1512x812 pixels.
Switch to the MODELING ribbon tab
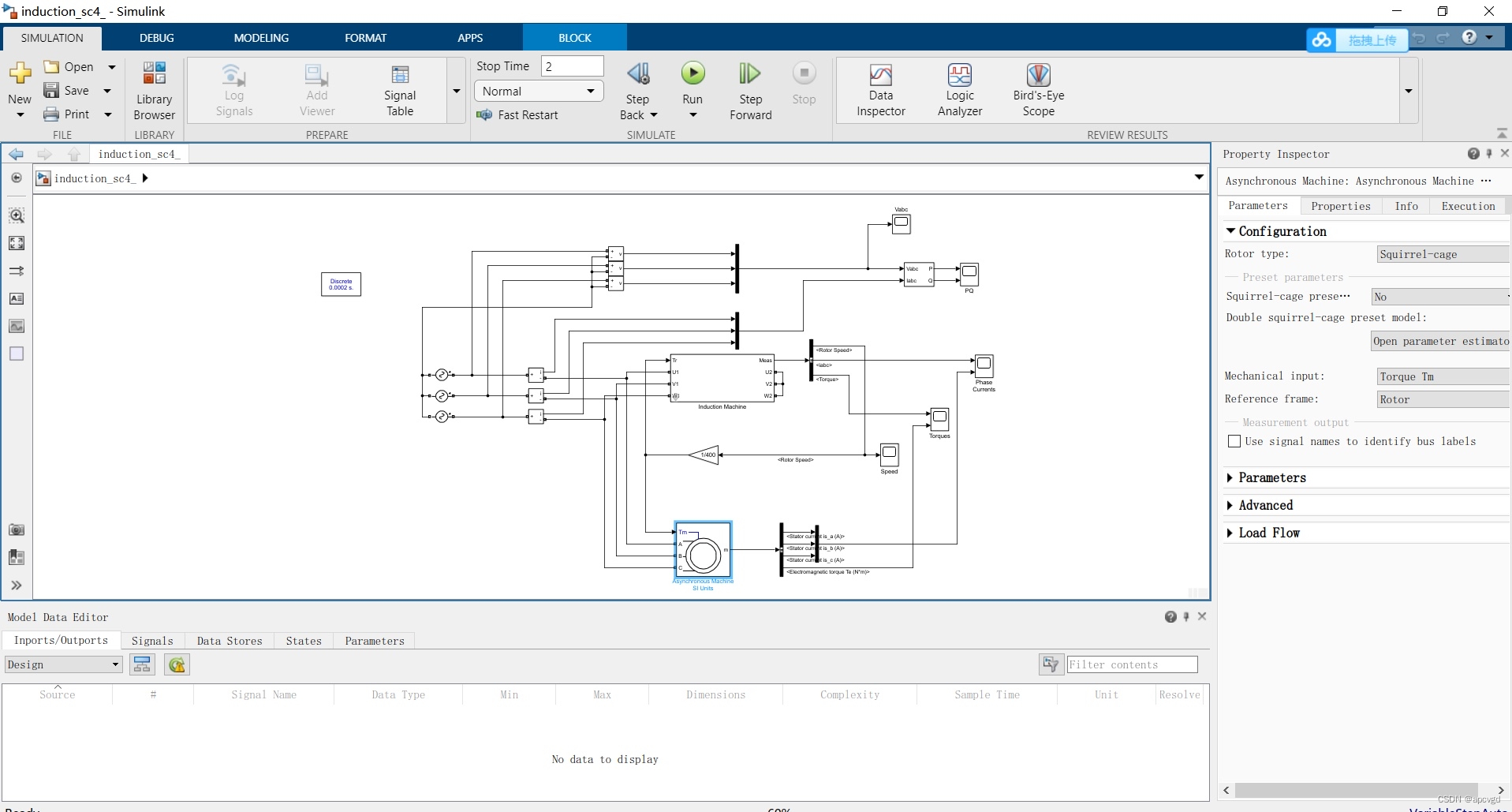(x=261, y=38)
